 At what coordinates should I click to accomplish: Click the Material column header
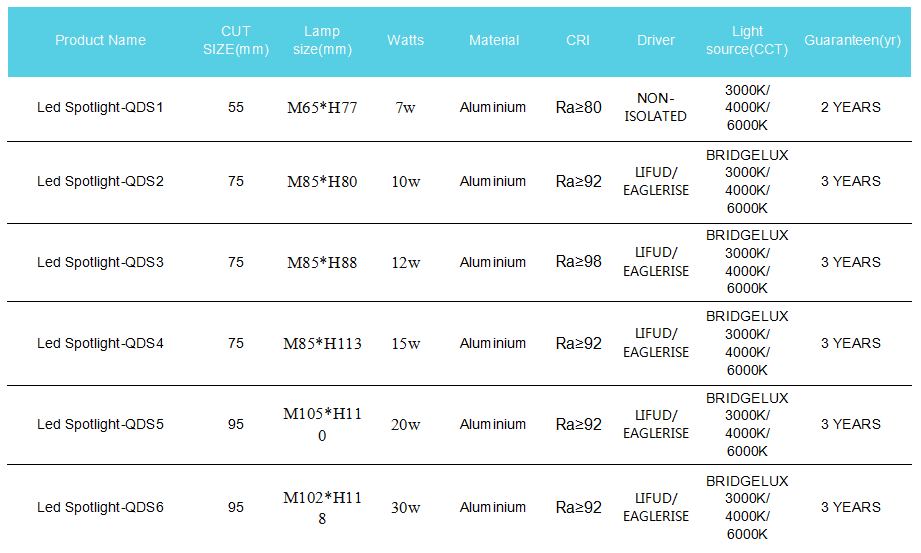pos(493,41)
